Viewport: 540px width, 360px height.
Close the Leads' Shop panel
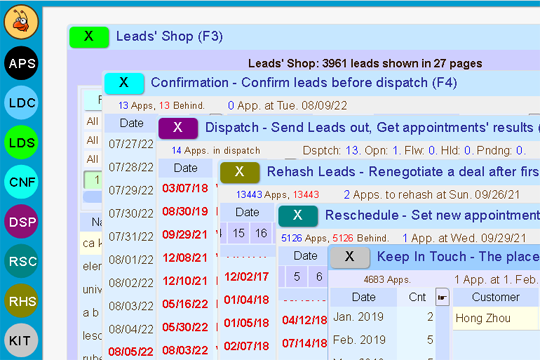[x=89, y=37]
